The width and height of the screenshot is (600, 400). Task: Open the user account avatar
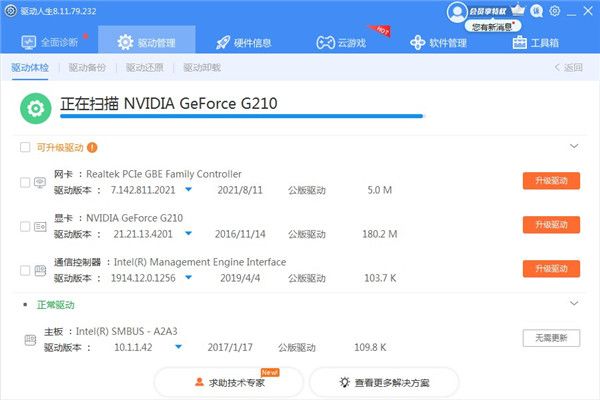point(457,11)
